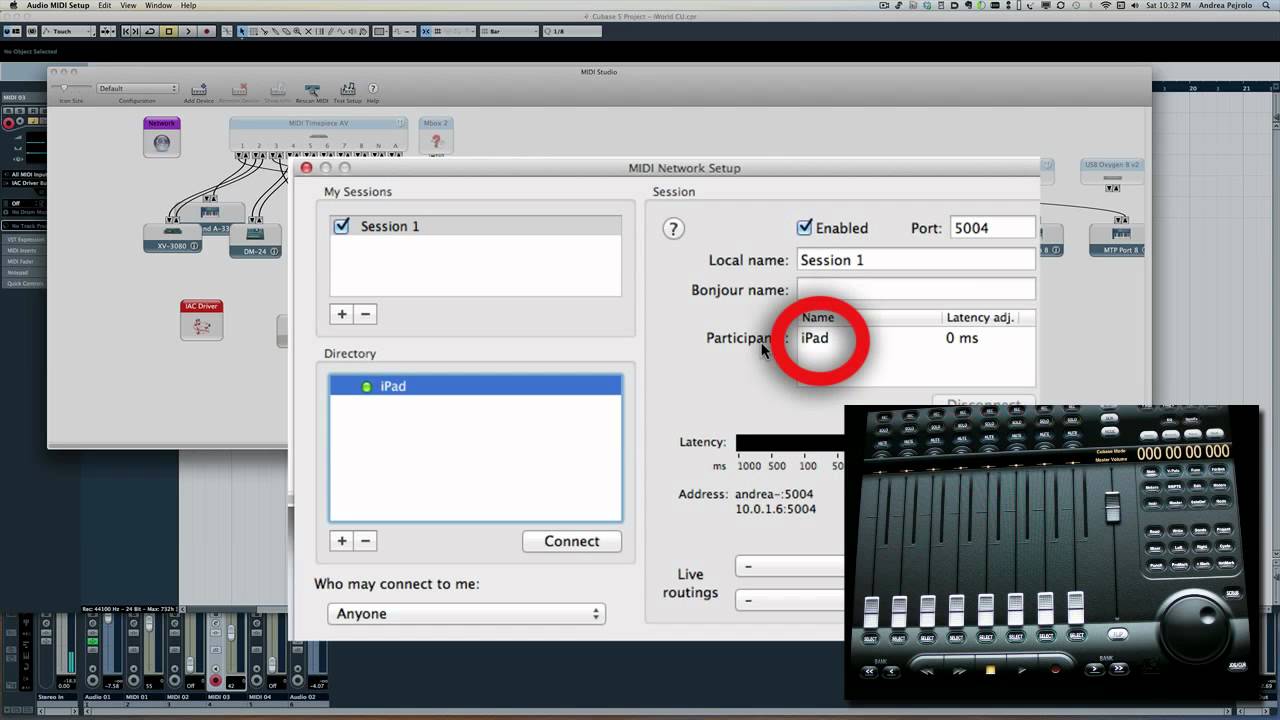Go to previous marker in Cubase transport
Screen dimensions: 1280x720
(126, 32)
